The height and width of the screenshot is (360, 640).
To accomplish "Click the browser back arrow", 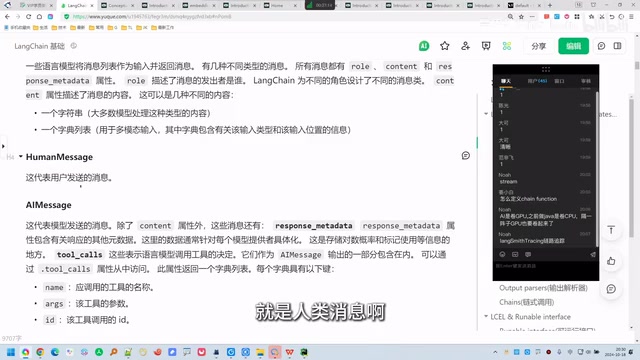I will coord(7,17).
